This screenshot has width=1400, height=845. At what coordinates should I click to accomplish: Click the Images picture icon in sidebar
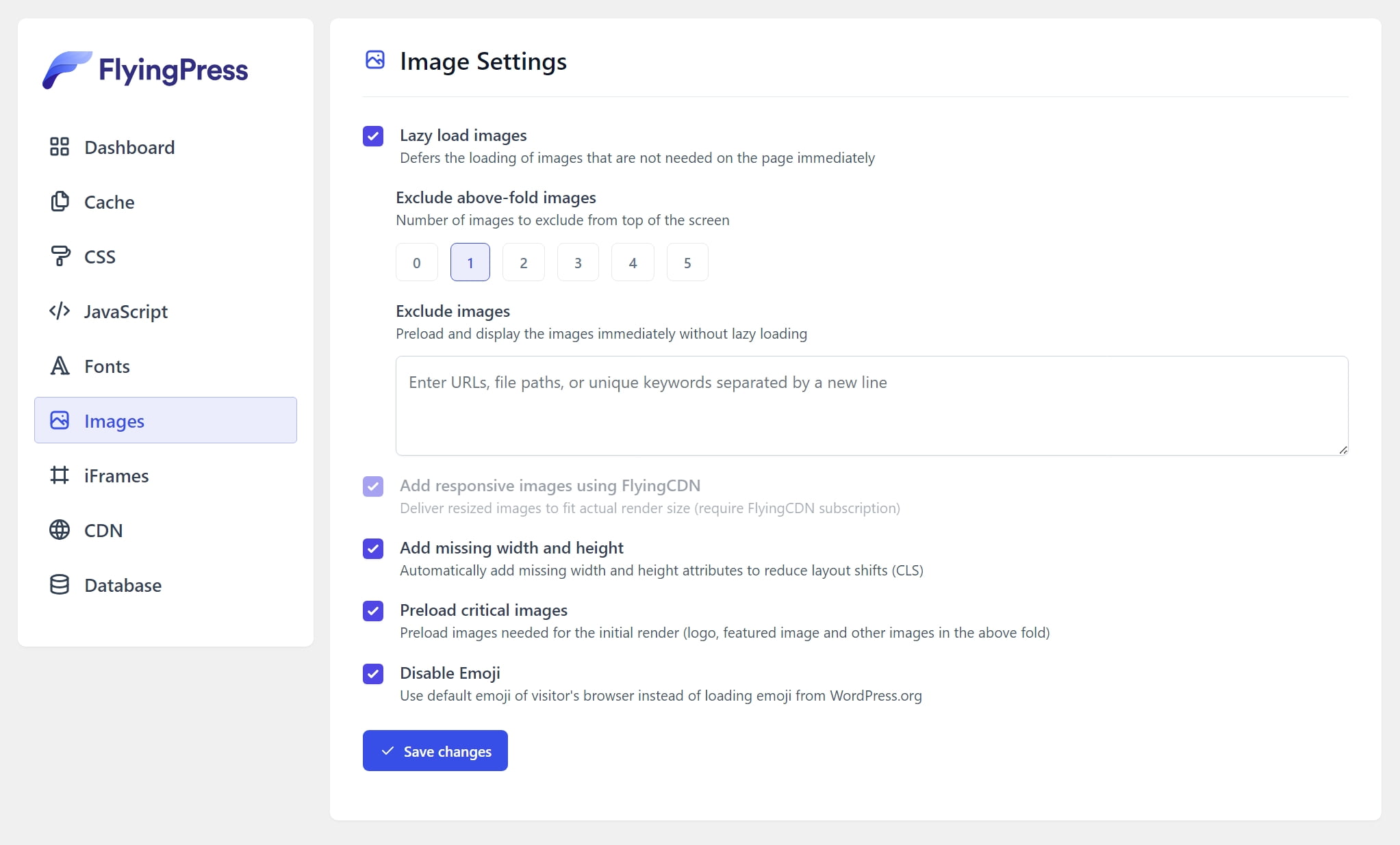click(60, 420)
